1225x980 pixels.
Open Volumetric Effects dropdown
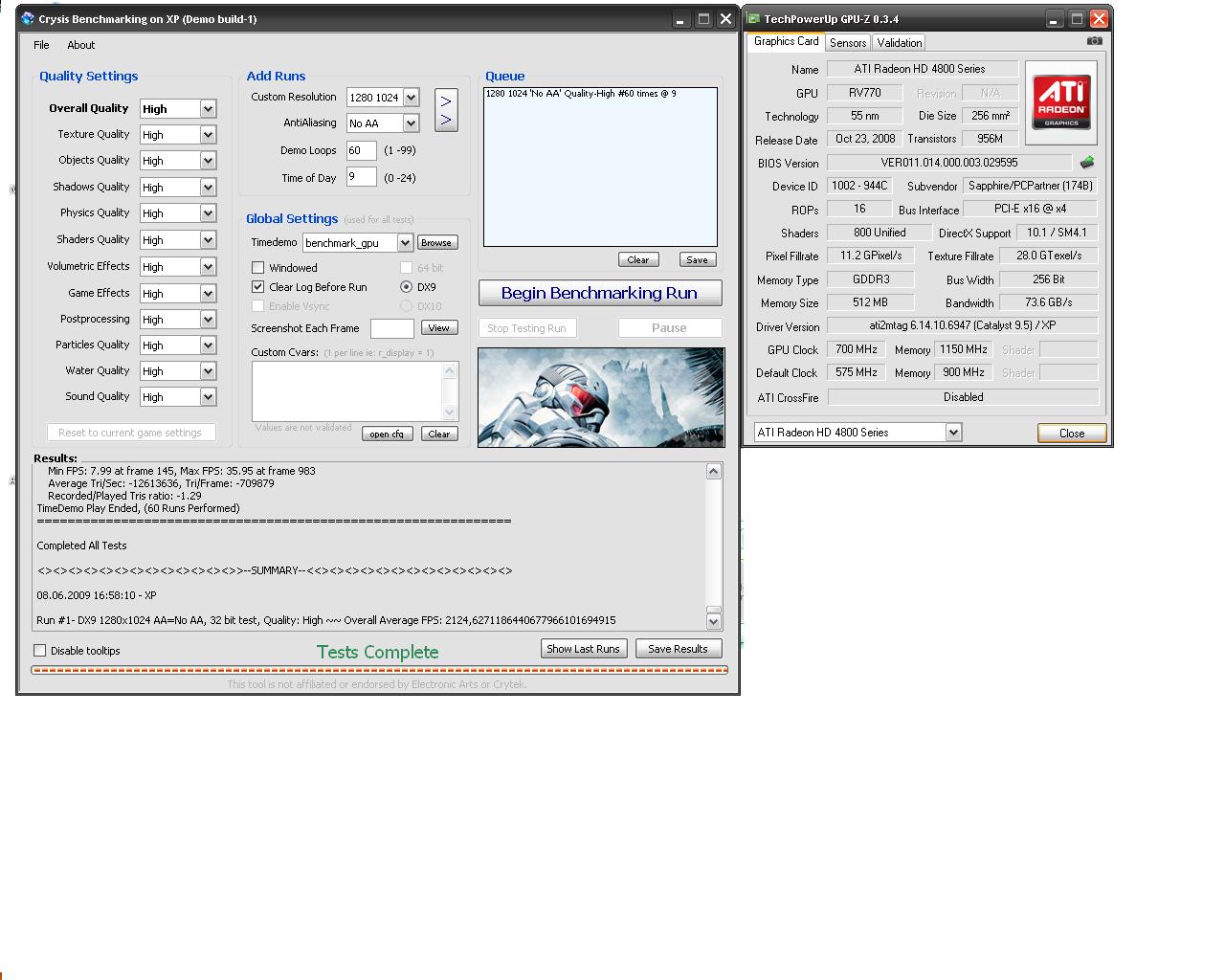point(208,267)
